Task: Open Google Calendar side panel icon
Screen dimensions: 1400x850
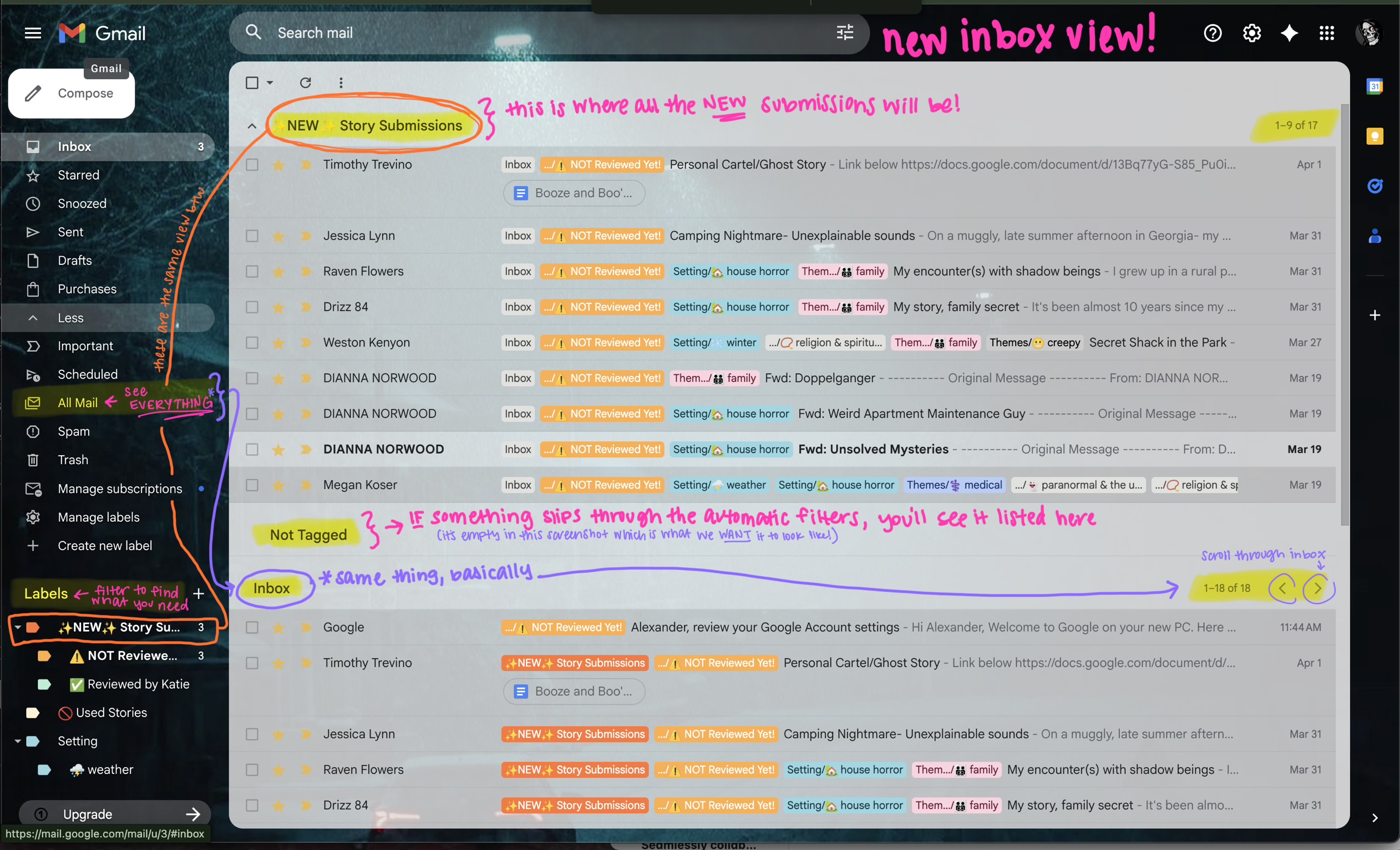Action: (x=1374, y=86)
